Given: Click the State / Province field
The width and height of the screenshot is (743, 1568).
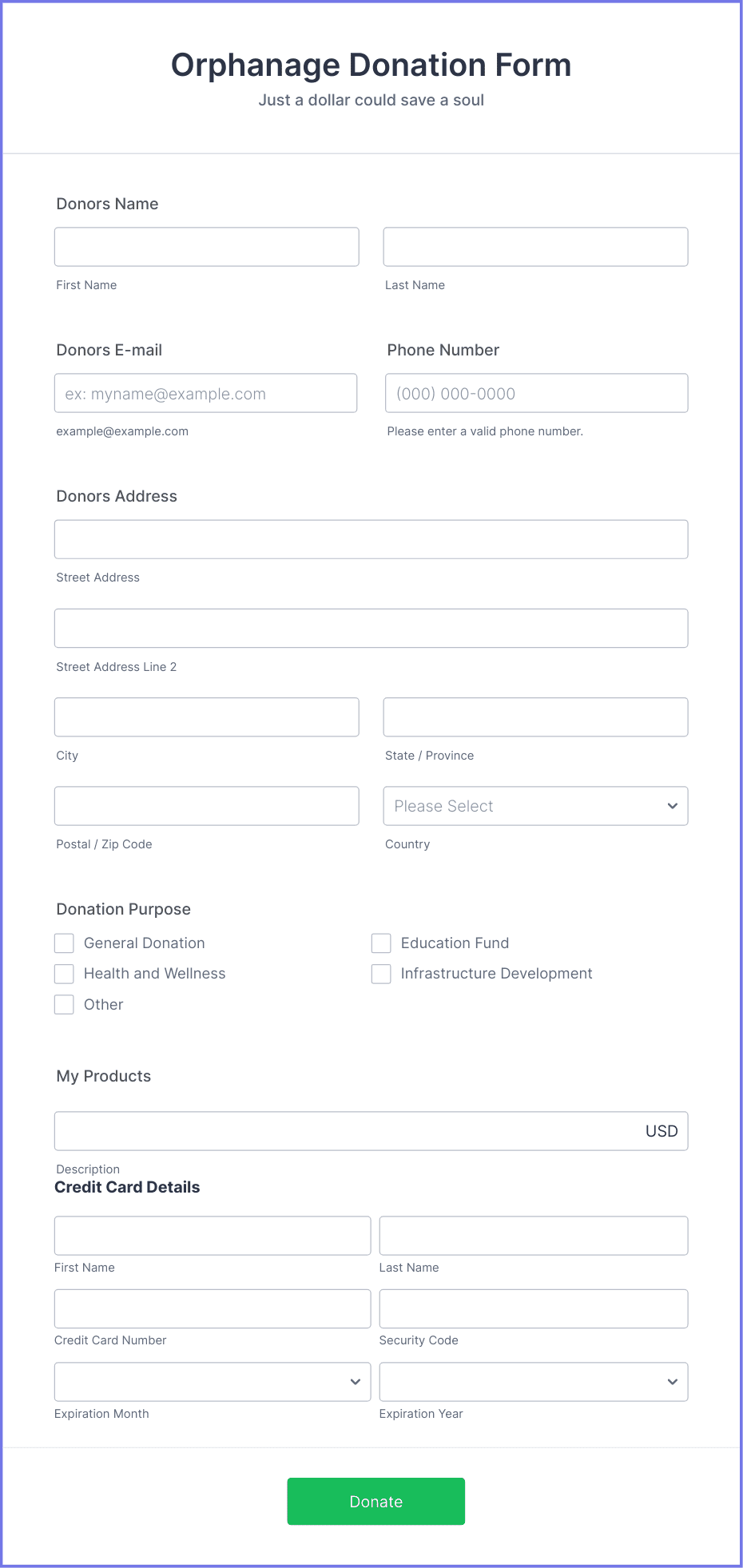Looking at the screenshot, I should click(x=535, y=717).
